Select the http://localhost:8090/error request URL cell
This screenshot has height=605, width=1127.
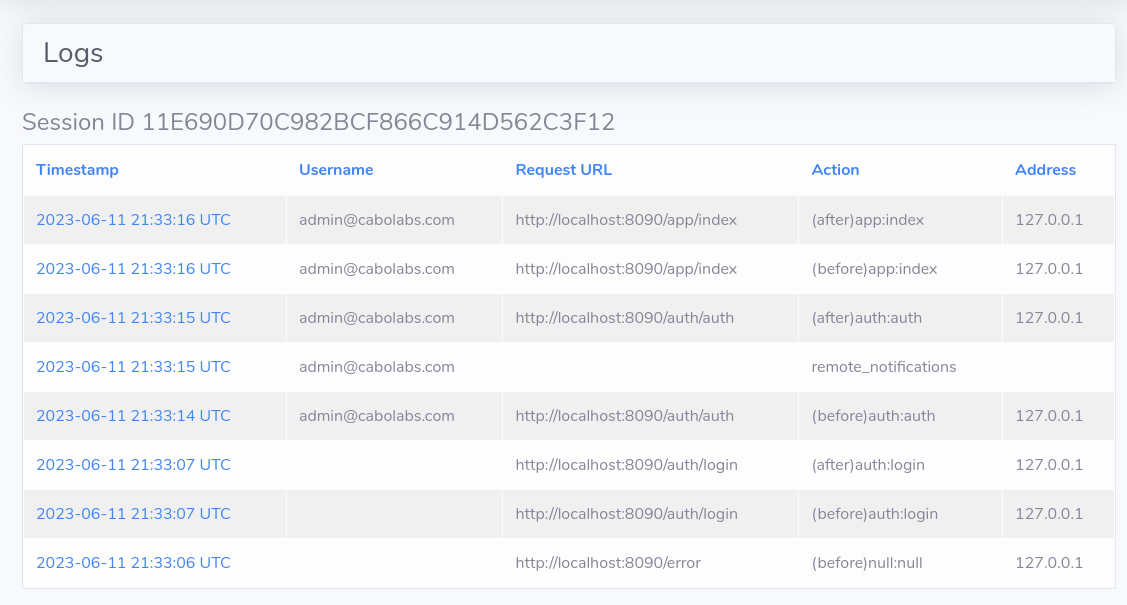[x=608, y=563]
